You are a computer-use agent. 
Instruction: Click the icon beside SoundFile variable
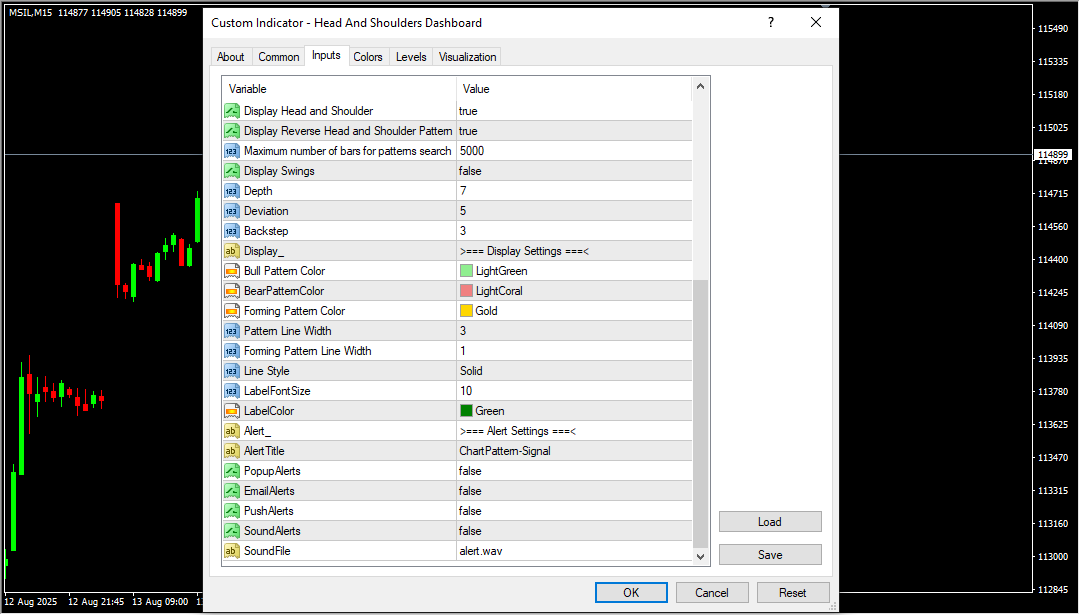[x=231, y=551]
